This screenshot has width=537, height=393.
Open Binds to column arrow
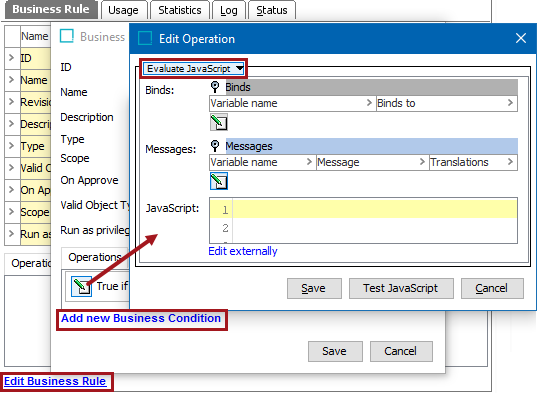coord(510,103)
